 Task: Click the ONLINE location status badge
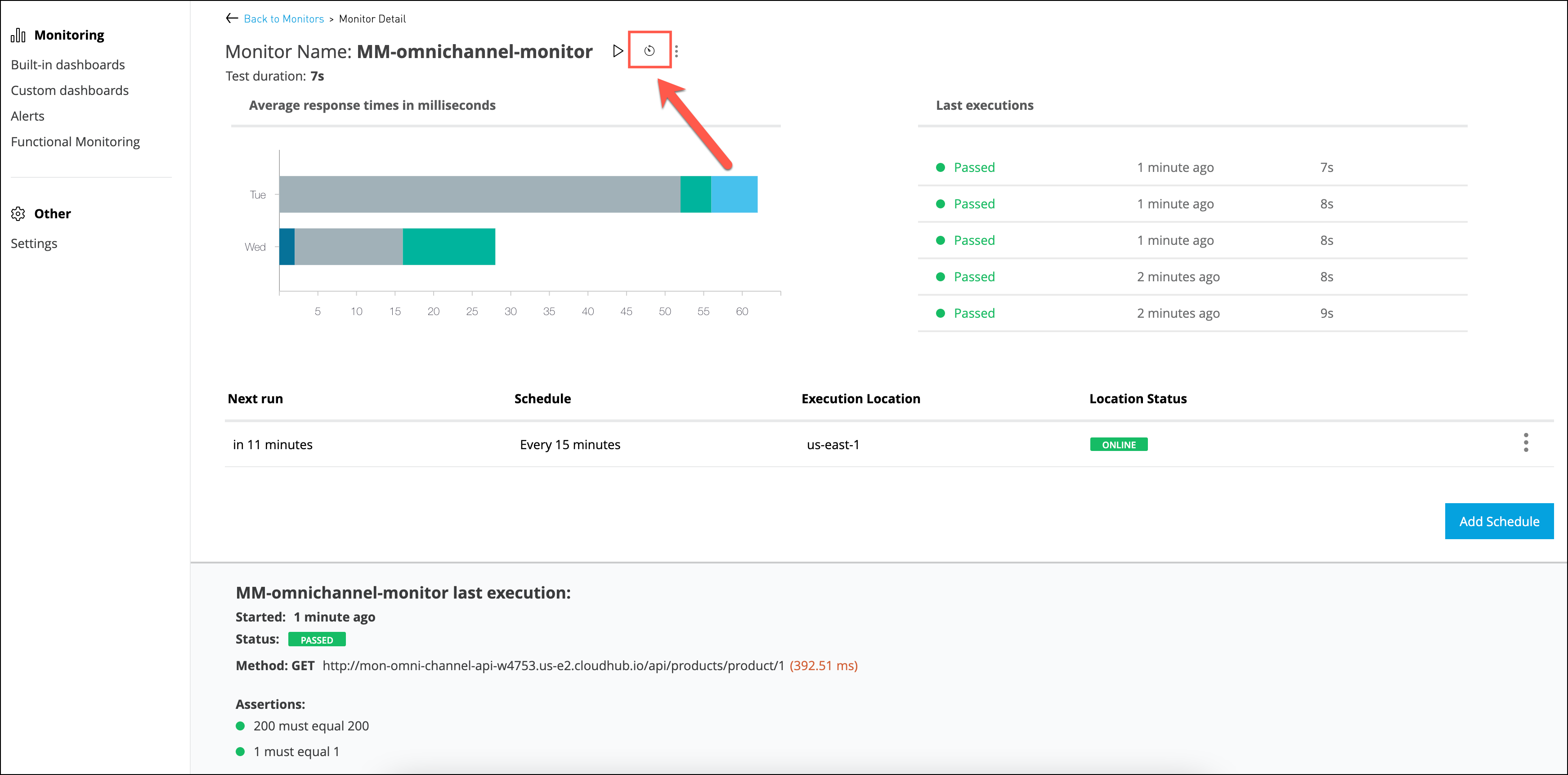point(1118,445)
